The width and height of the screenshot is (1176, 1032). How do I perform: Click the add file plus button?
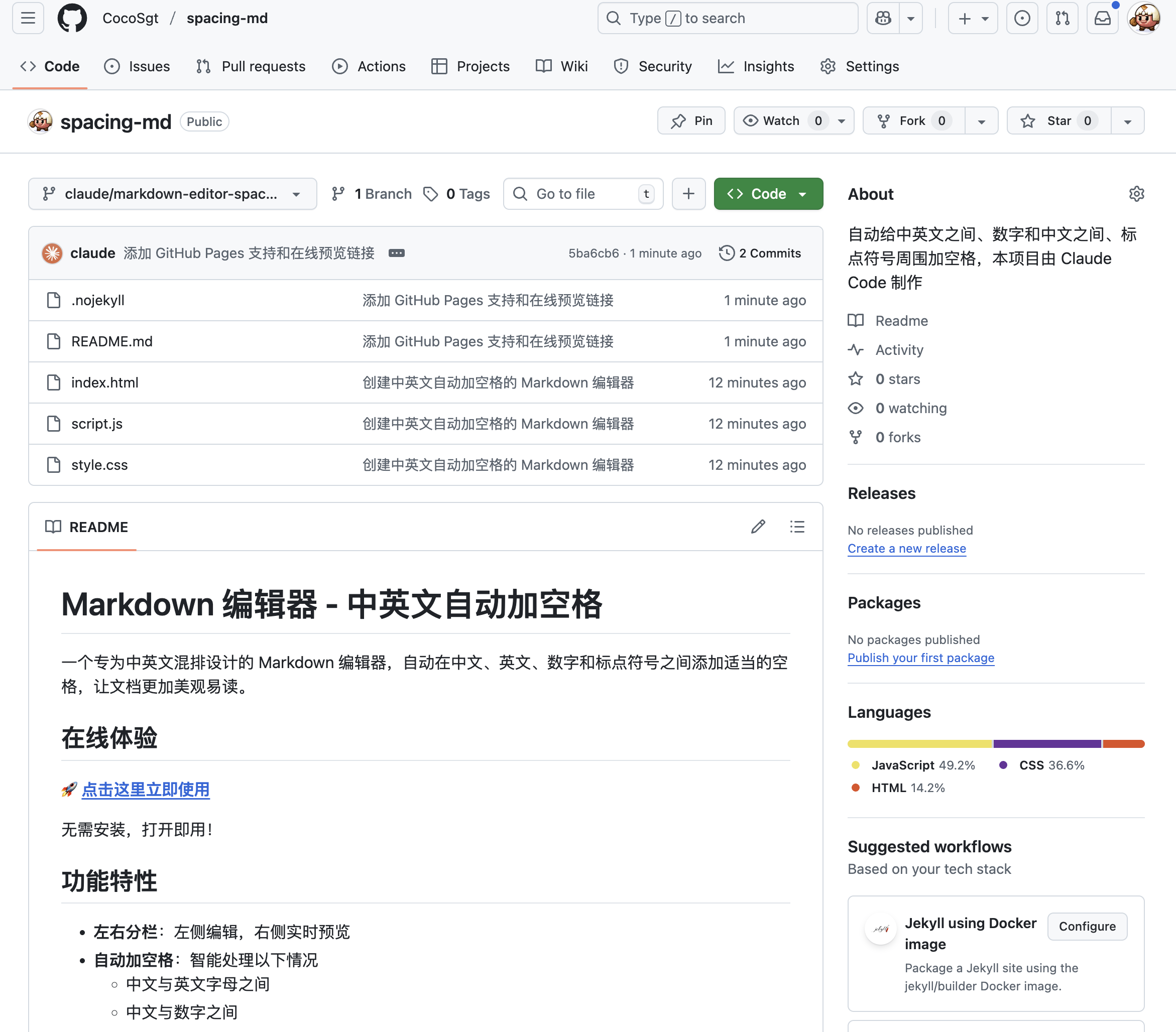688,194
